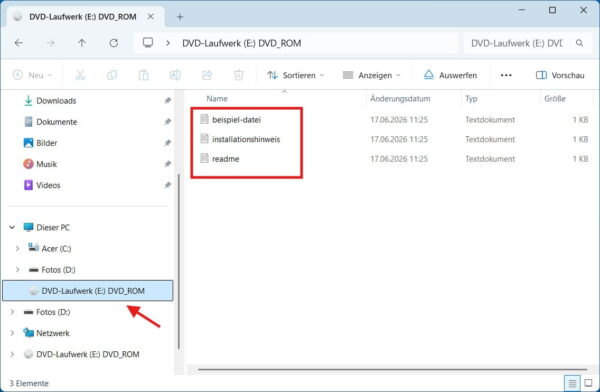Open Downloads in the sidebar

tap(56, 101)
